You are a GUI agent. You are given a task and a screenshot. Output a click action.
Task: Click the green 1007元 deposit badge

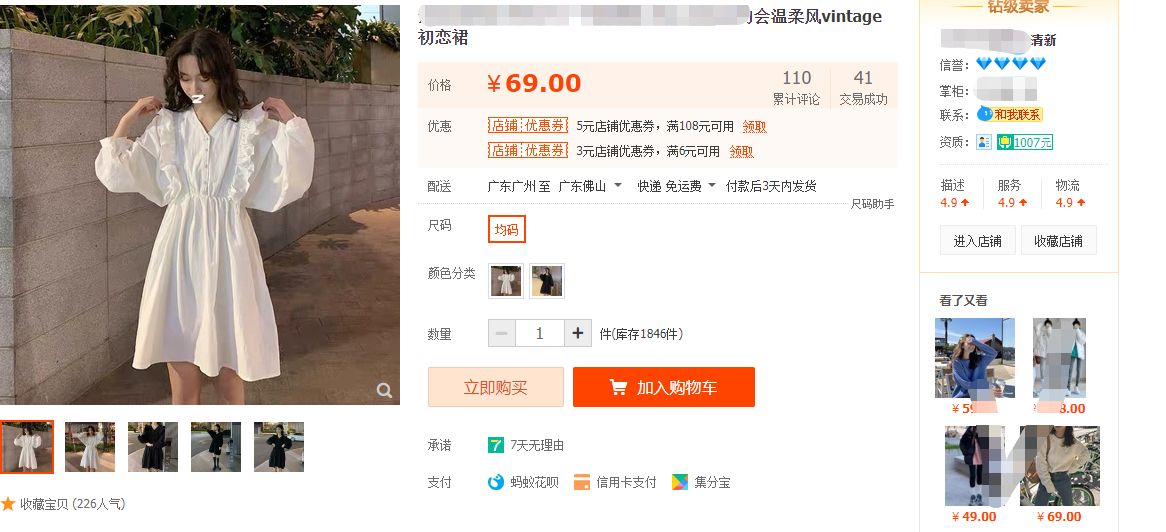(x=1025, y=142)
